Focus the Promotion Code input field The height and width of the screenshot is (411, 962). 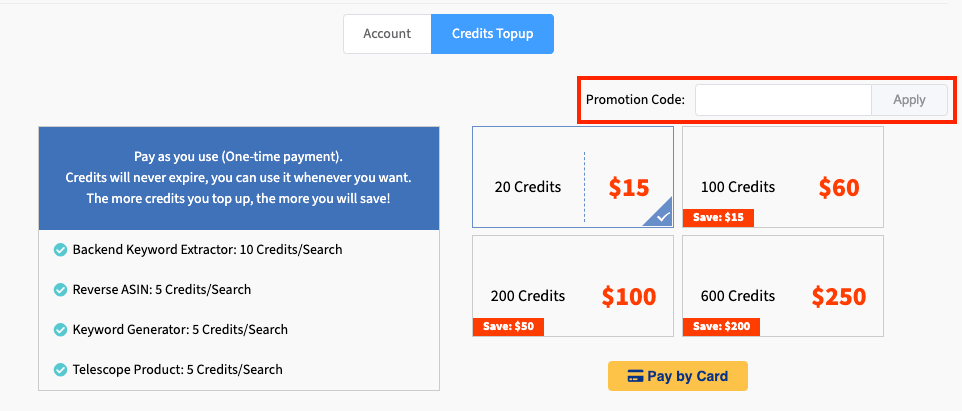tap(782, 100)
